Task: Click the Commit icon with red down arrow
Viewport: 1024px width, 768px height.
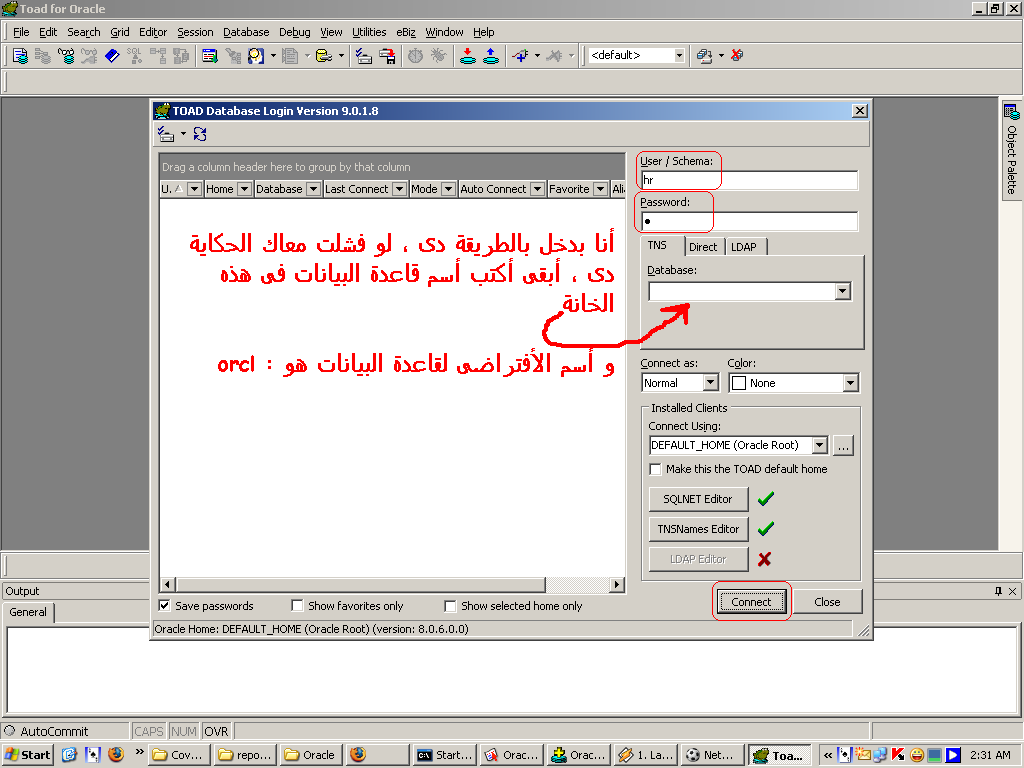Action: pos(467,56)
